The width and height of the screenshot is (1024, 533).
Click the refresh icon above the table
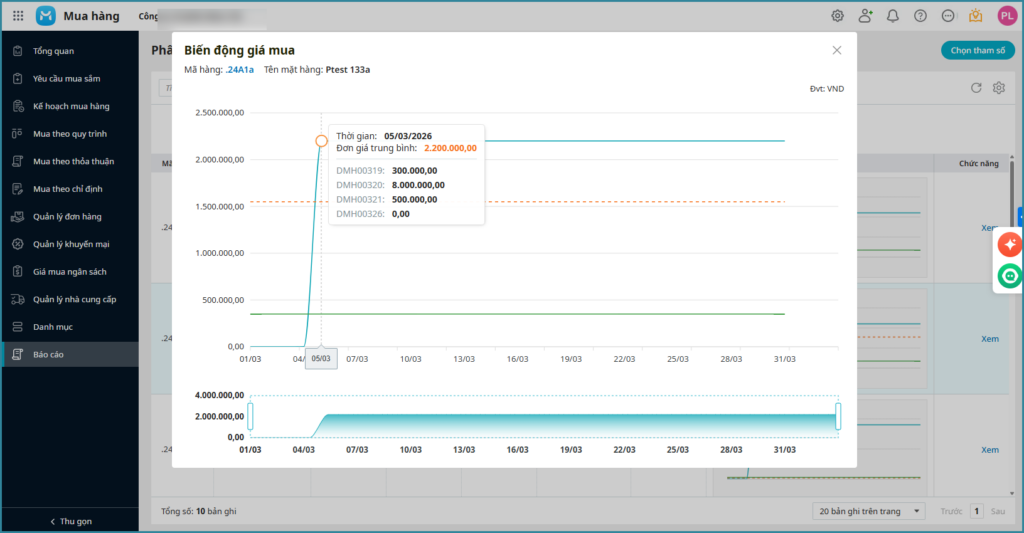pyautogui.click(x=976, y=88)
